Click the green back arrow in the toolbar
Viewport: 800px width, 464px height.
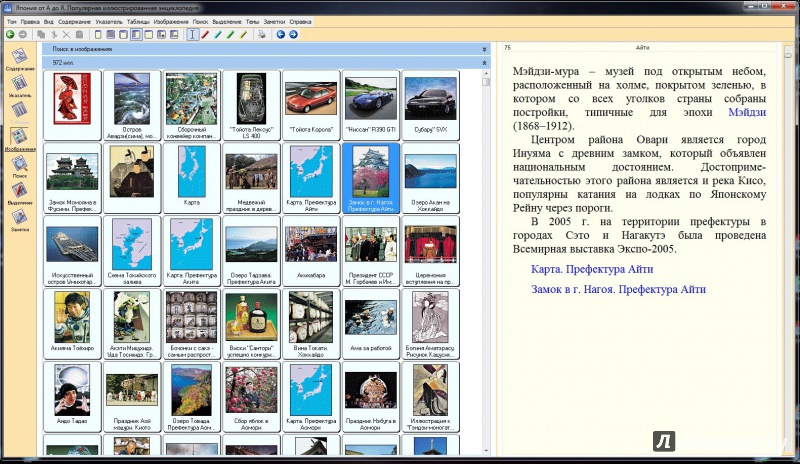pos(10,34)
